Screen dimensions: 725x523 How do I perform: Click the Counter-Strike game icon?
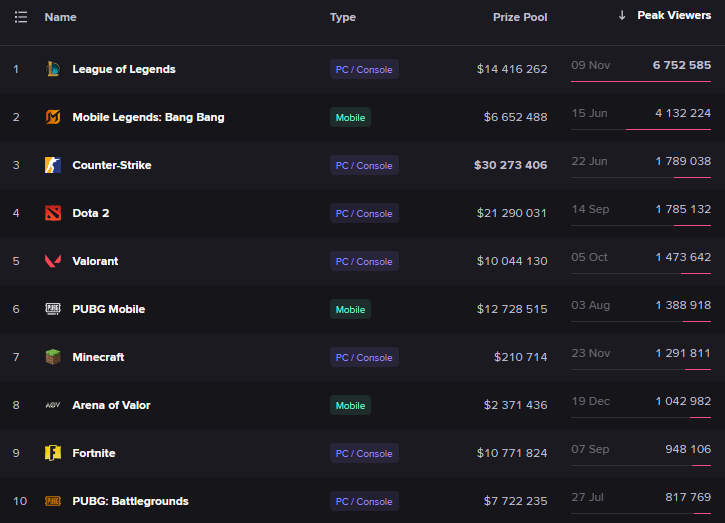(53, 165)
